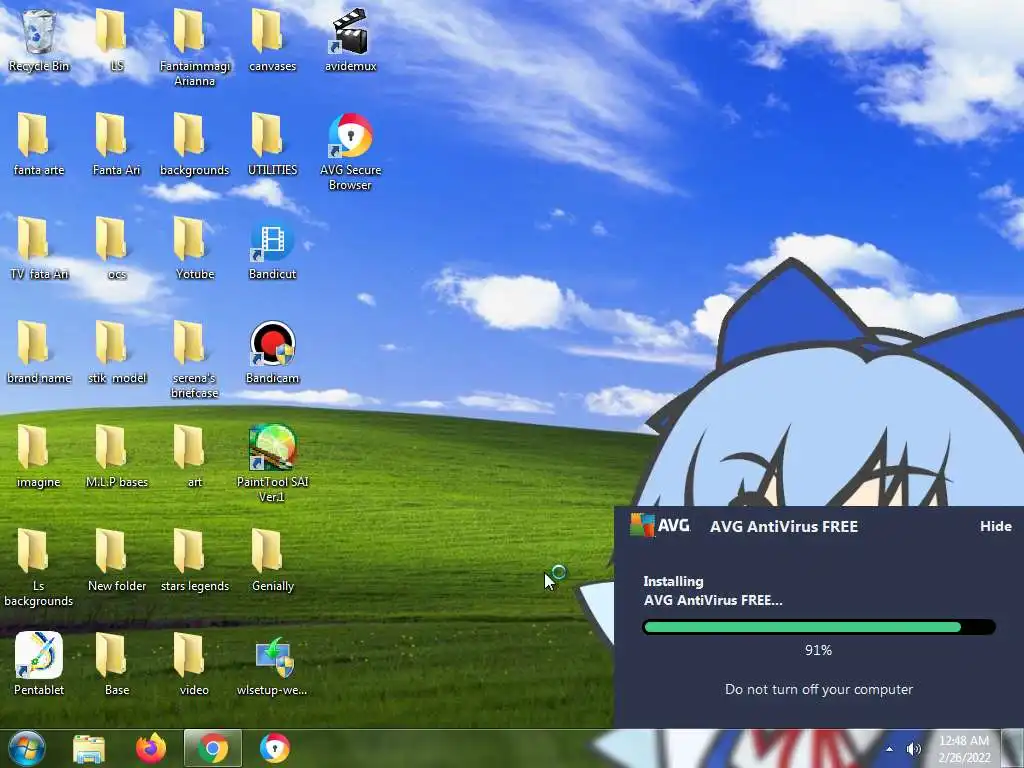The height and width of the screenshot is (768, 1024).
Task: Select the video folder
Action: coord(195,664)
